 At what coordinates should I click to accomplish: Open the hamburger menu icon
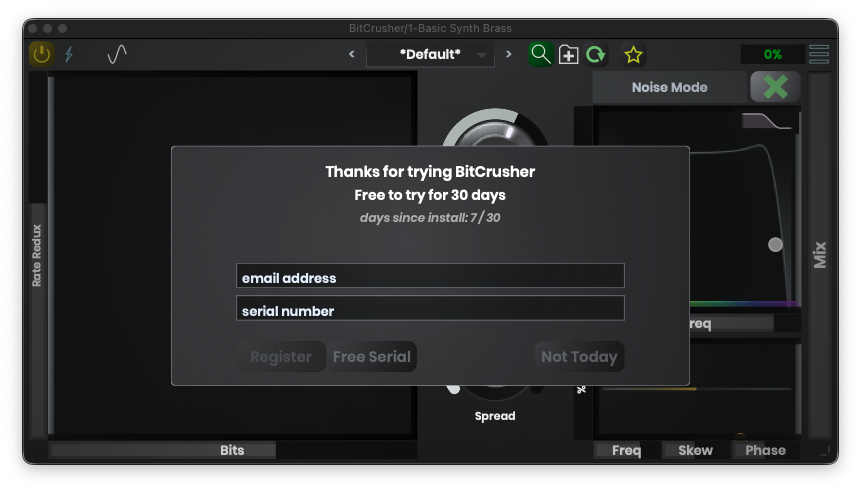[x=819, y=54]
